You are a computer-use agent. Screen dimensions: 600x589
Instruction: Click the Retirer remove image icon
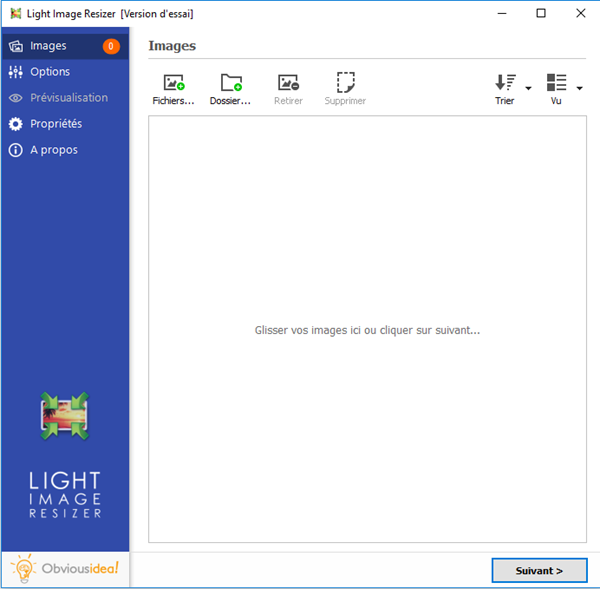pyautogui.click(x=288, y=83)
